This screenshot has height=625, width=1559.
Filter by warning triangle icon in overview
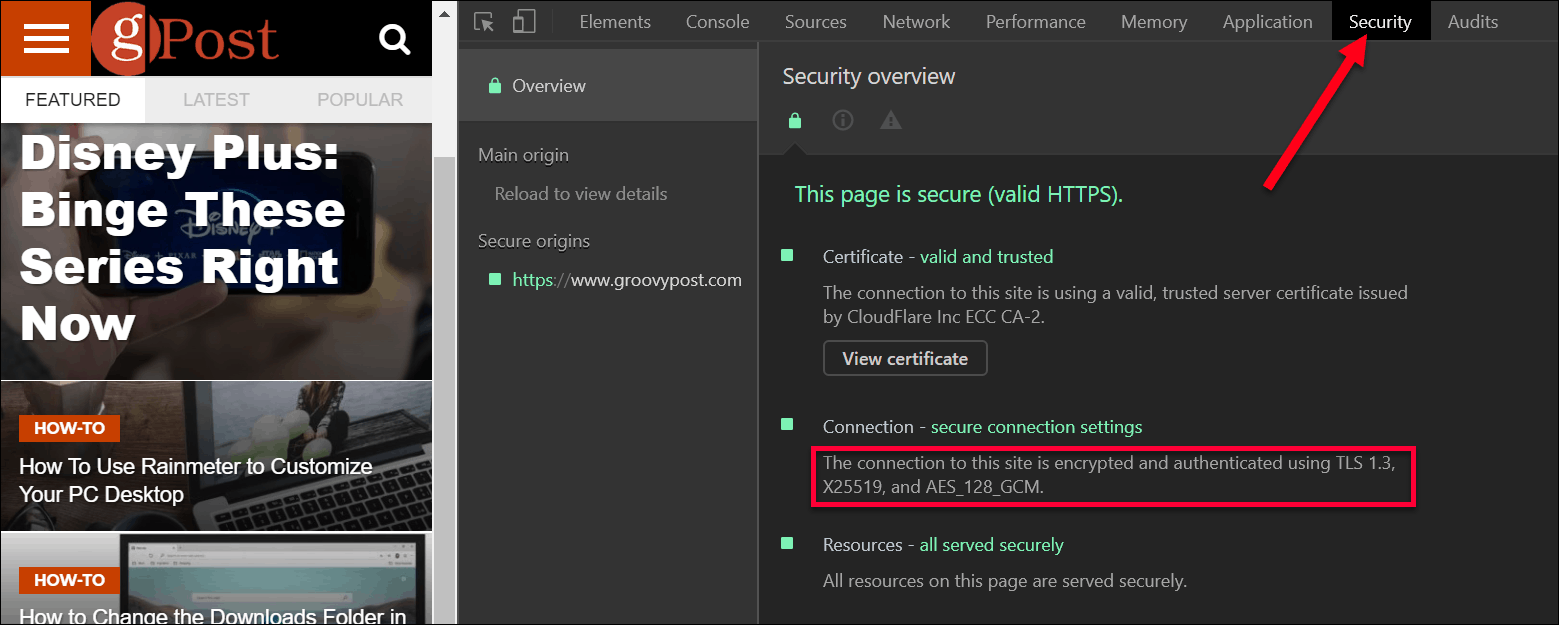tap(891, 121)
